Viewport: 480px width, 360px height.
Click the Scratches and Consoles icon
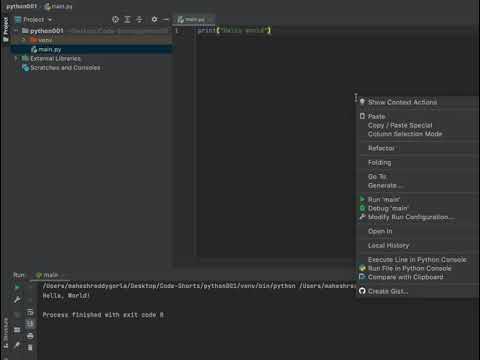25,68
